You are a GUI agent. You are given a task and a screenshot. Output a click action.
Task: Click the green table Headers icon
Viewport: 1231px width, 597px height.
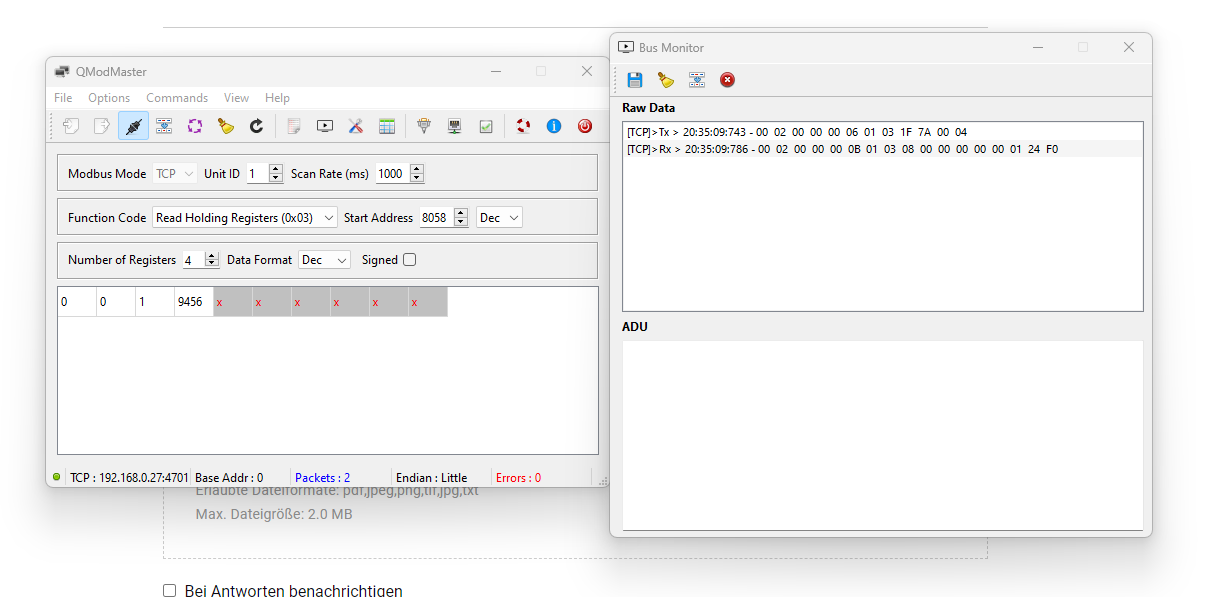386,126
